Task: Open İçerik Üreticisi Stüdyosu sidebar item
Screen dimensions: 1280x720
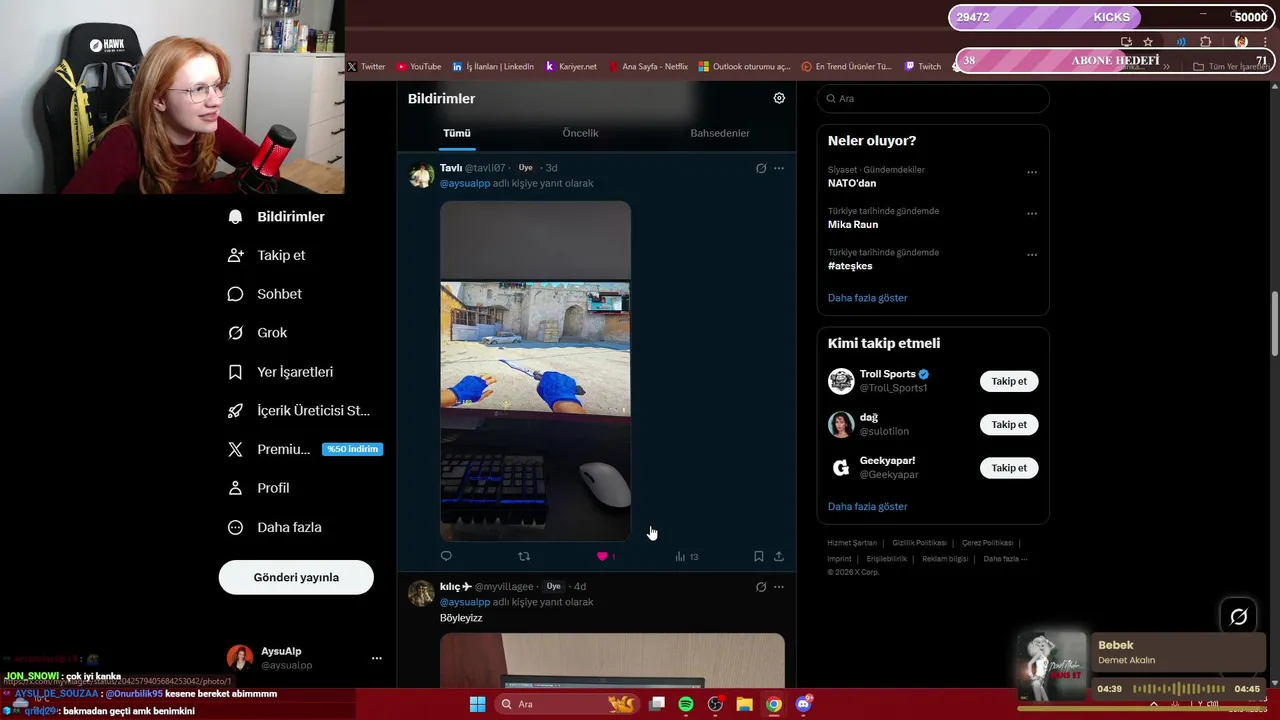Action: pyautogui.click(x=299, y=411)
